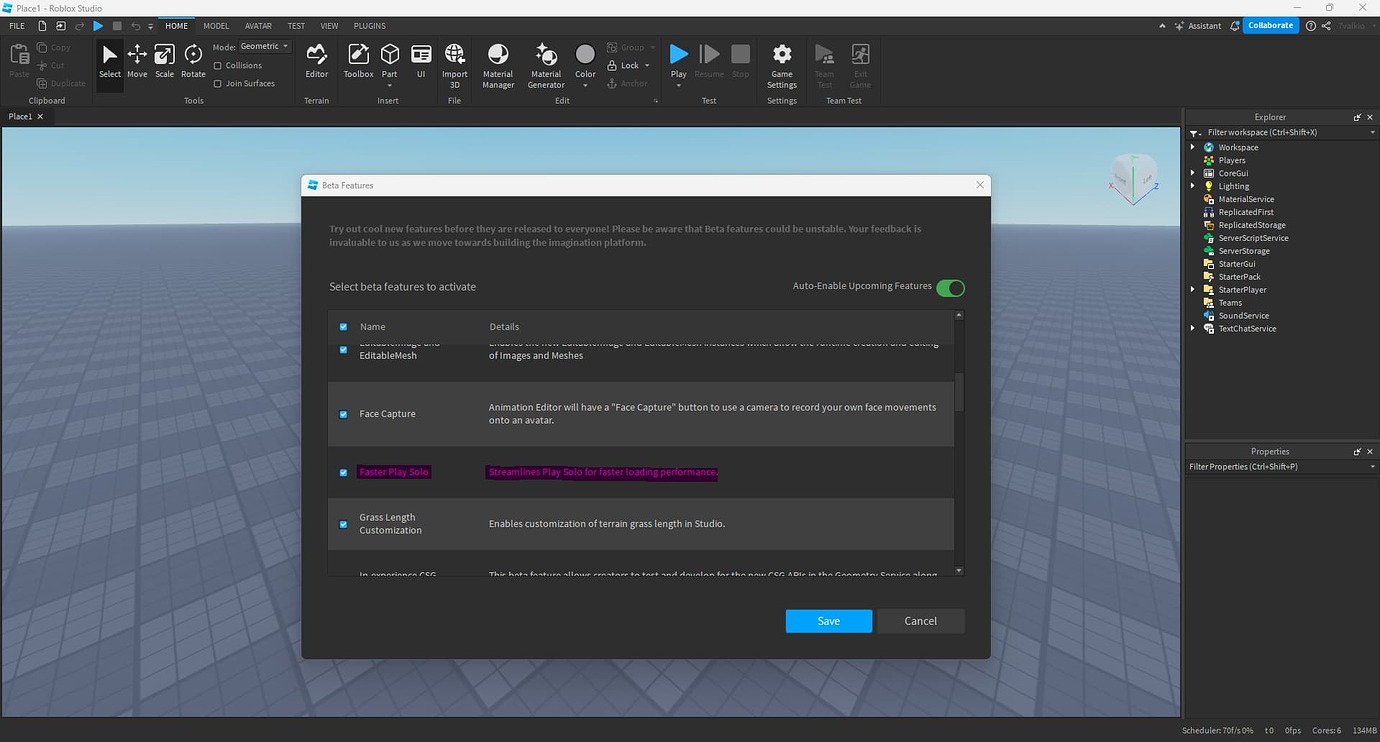Uncheck the Face Capture beta feature

point(343,414)
